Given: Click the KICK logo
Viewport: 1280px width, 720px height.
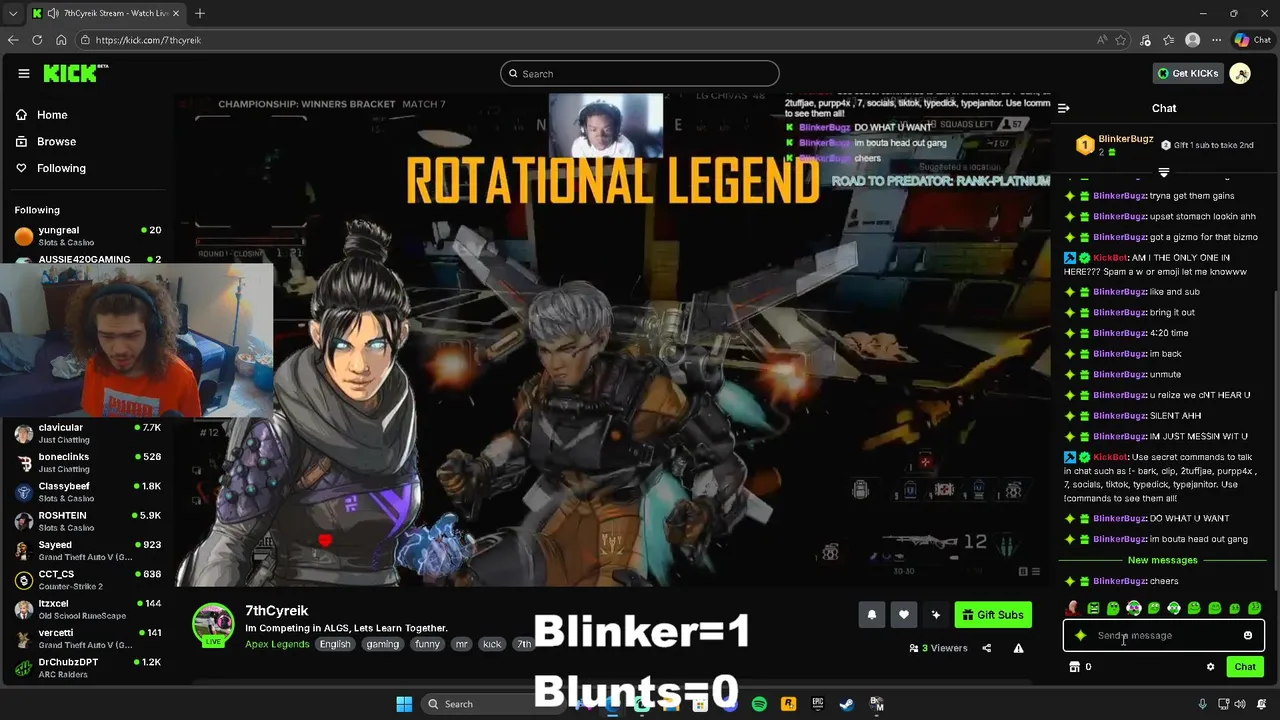Looking at the screenshot, I should [75, 73].
